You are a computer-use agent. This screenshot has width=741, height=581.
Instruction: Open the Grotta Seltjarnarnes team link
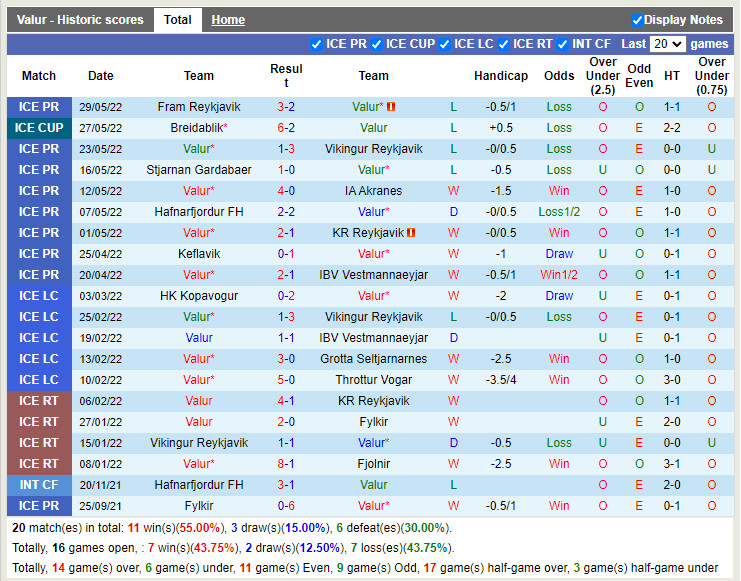pyautogui.click(x=373, y=359)
